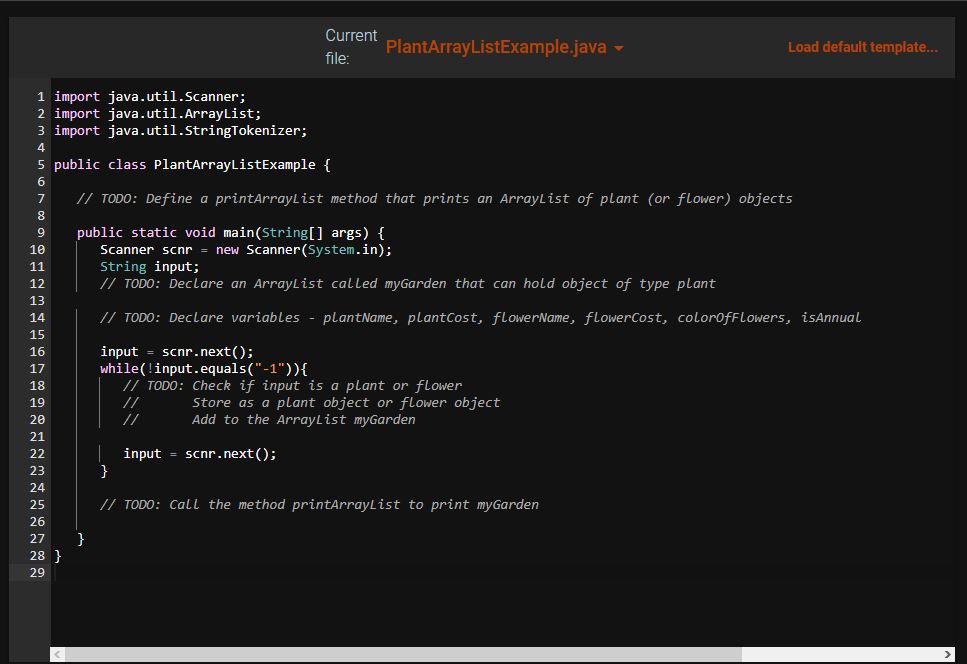Click the StringTokenizer import line
The width and height of the screenshot is (967, 664).
pos(180,130)
